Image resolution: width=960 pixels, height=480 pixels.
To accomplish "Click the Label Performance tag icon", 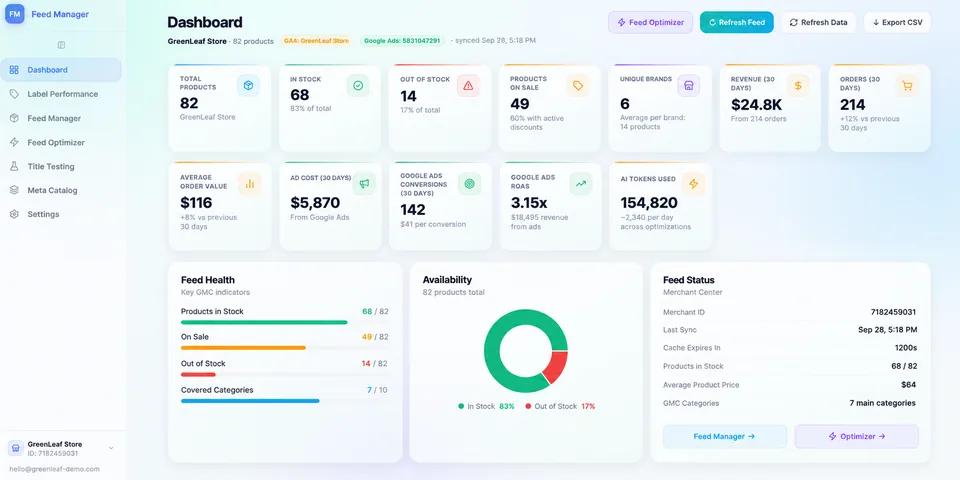I will [x=14, y=94].
